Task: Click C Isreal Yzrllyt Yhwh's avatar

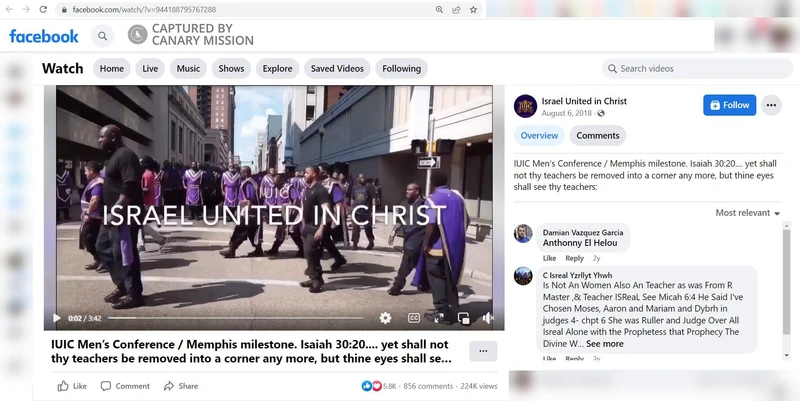Action: click(523, 276)
